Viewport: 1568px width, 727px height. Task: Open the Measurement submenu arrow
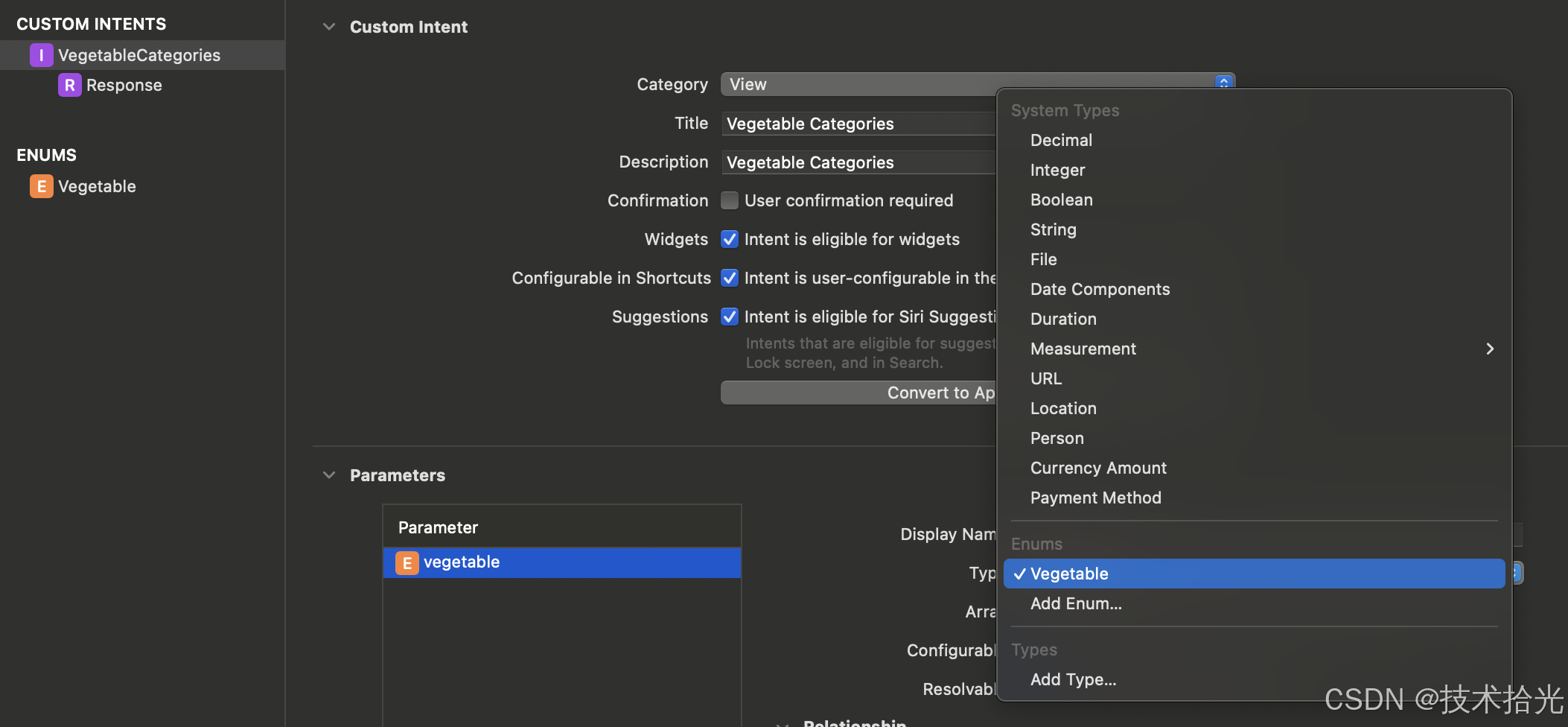[x=1490, y=349]
